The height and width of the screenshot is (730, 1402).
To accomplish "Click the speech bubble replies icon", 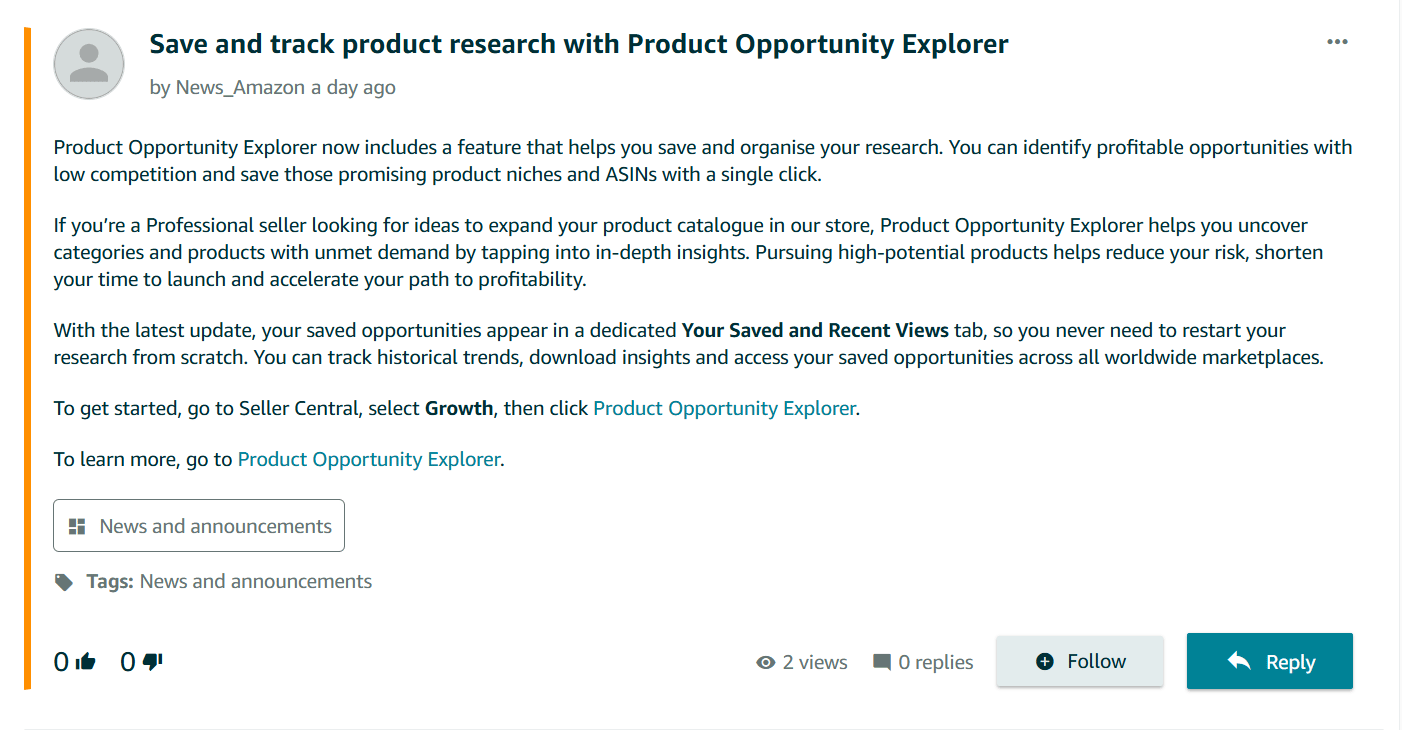I will (x=882, y=662).
